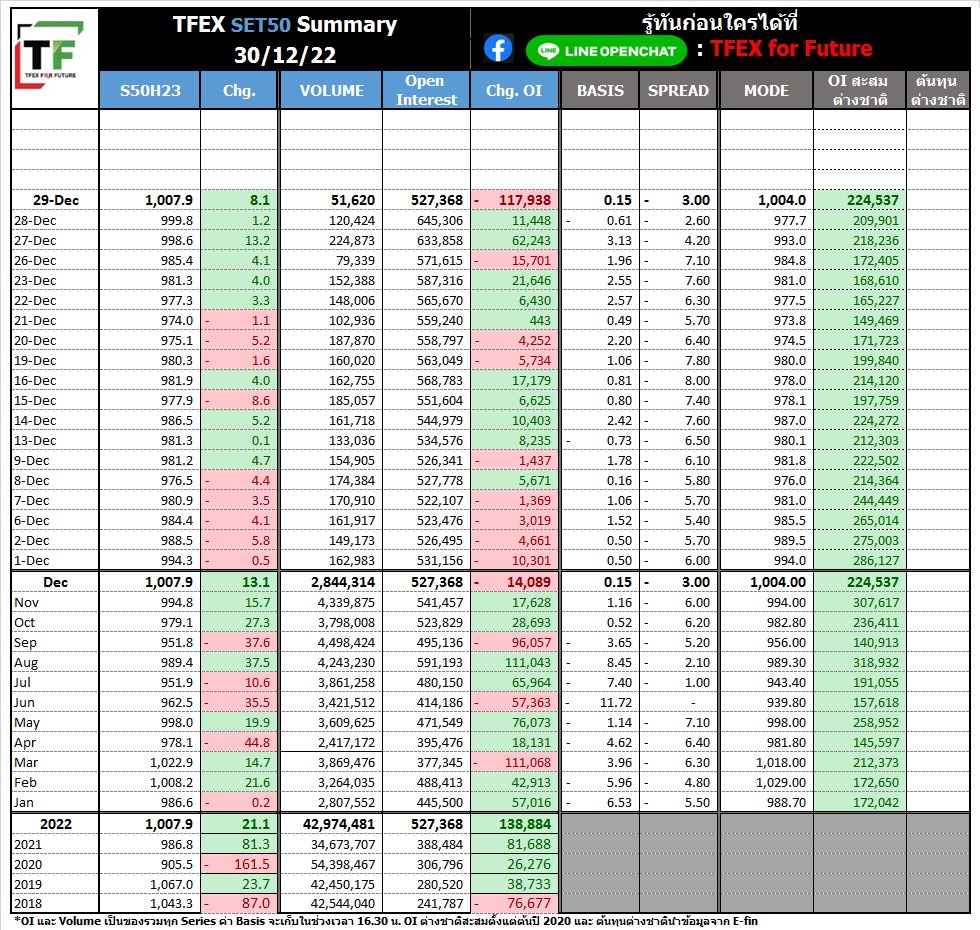Screen dimensions: 980x930
Task: Click the Jun row label
Action: pyautogui.click(x=24, y=702)
